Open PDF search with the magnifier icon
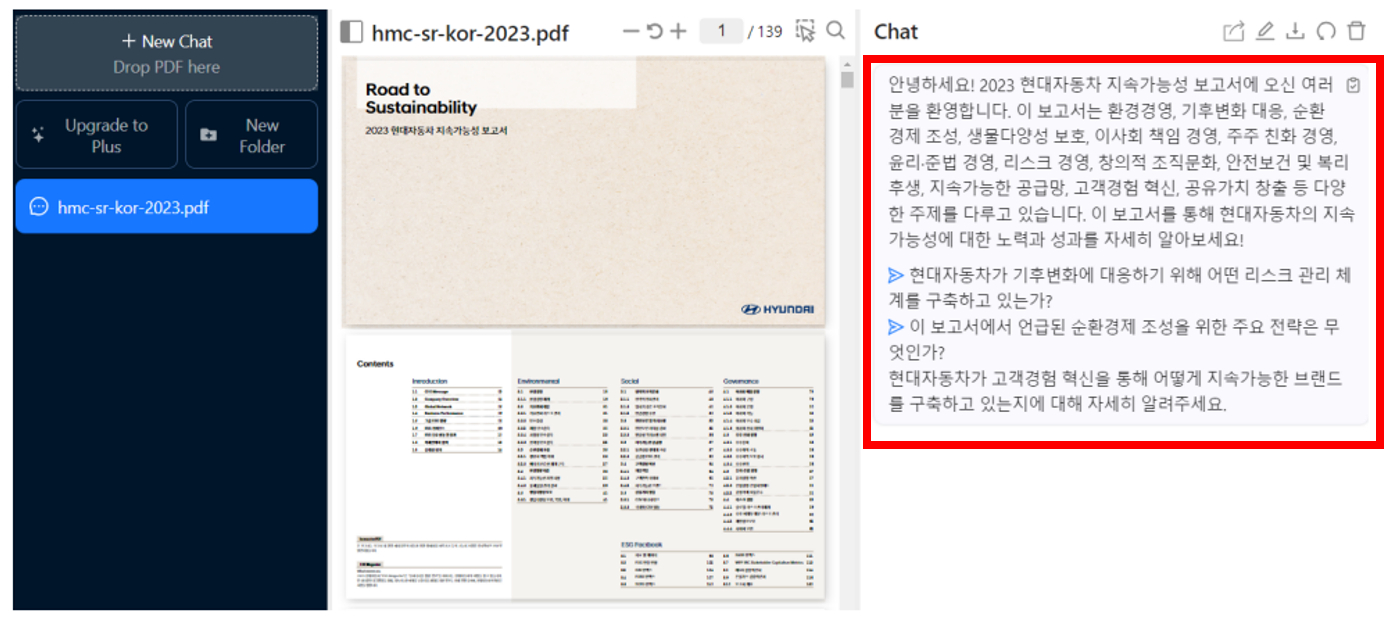This screenshot has width=1384, height=618. click(x=836, y=31)
